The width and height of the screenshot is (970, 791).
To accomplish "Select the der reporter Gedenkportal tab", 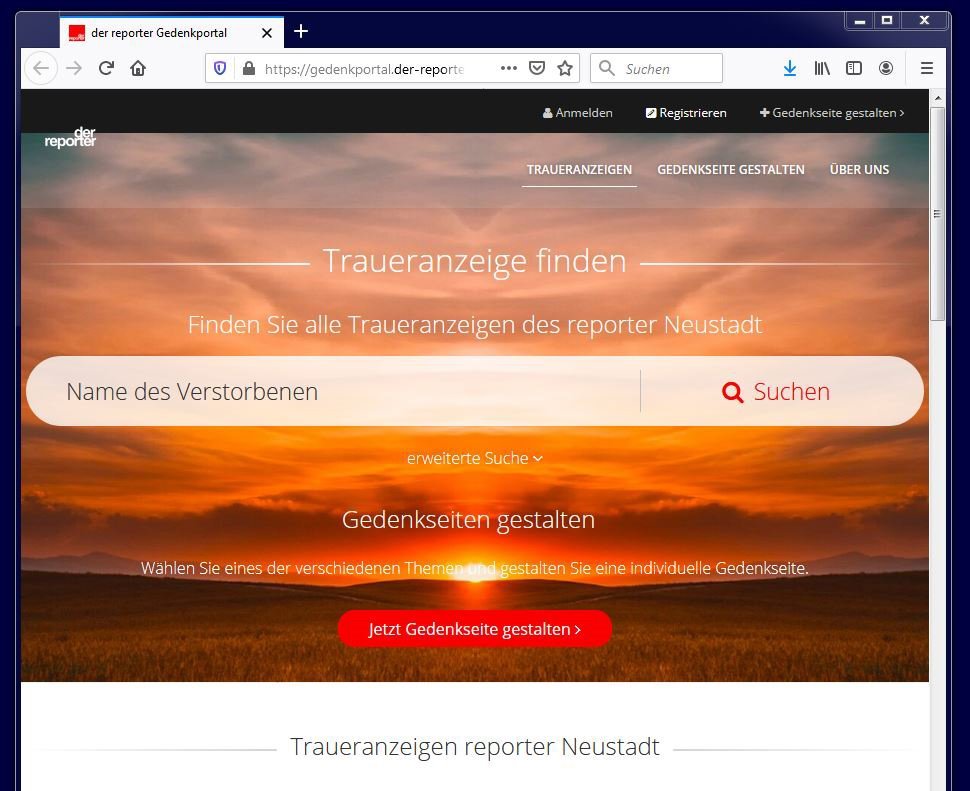I will [x=172, y=33].
